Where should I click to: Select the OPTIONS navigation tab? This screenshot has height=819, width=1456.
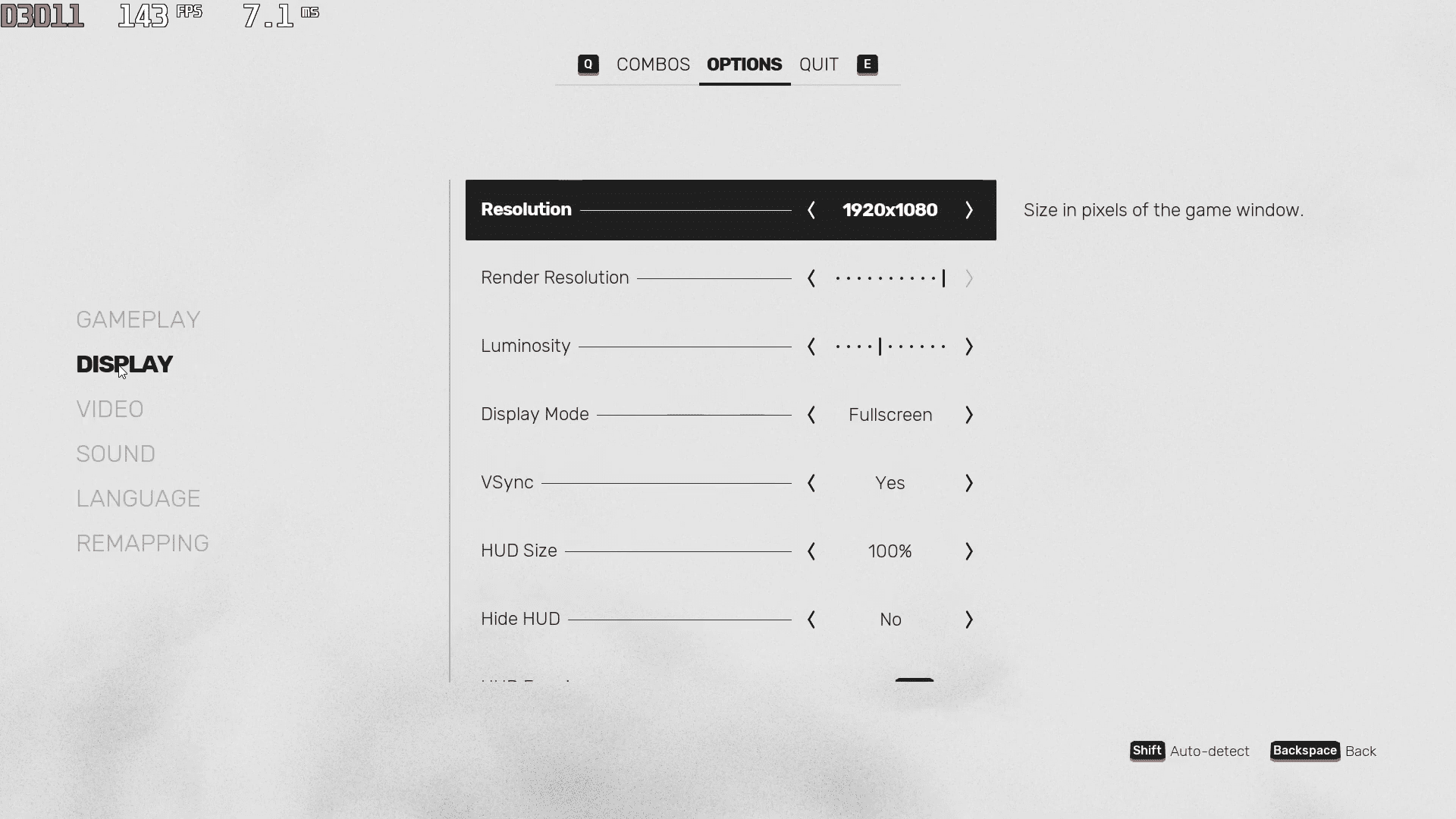pyautogui.click(x=744, y=64)
